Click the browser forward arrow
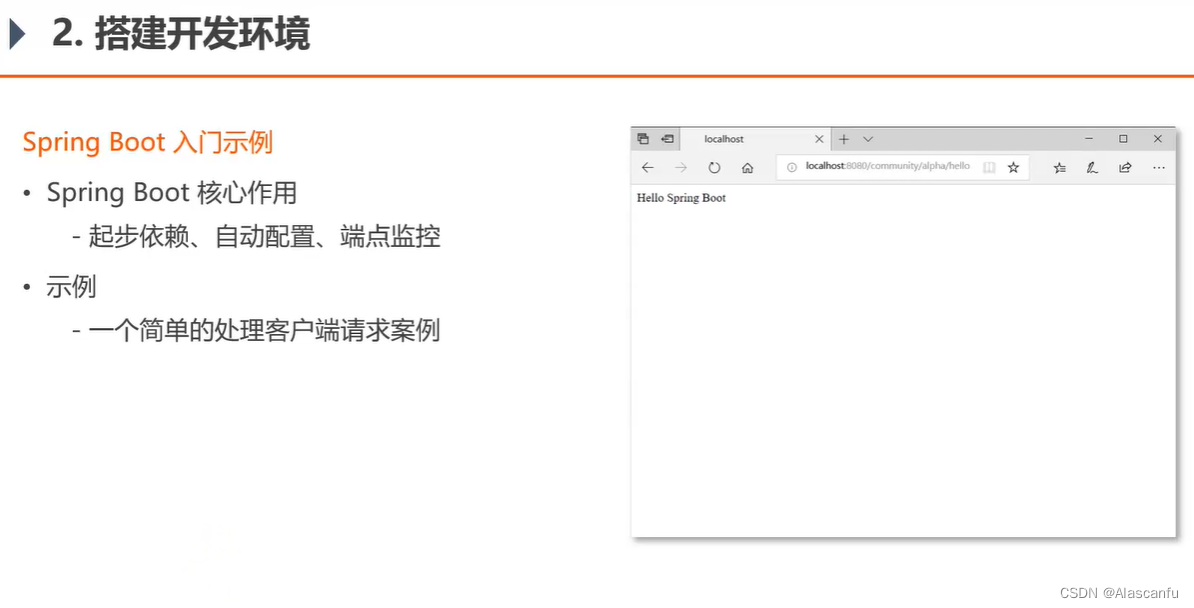The width and height of the screenshot is (1194, 608). coord(681,168)
